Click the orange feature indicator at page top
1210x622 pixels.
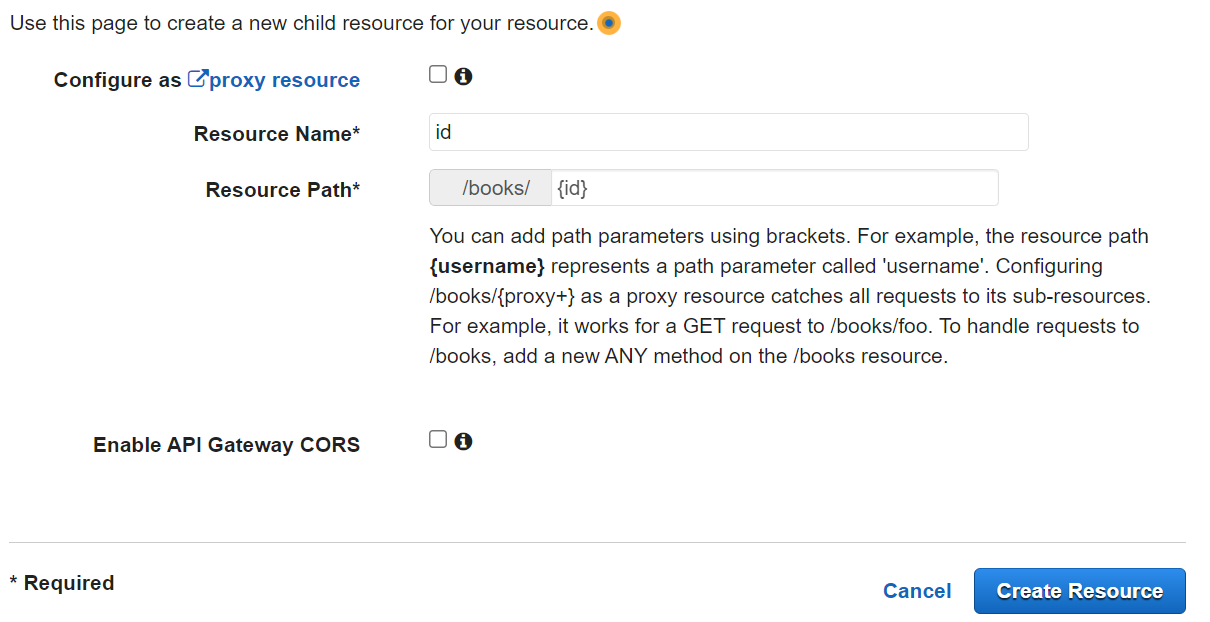(x=609, y=22)
